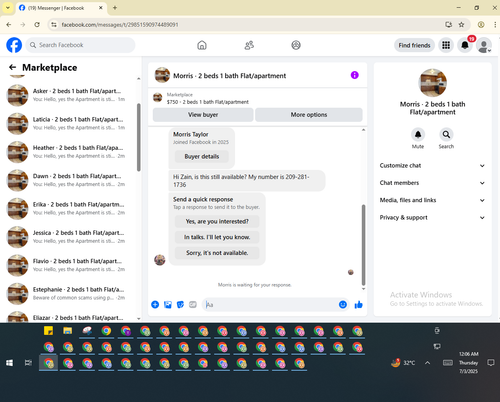Go back with the Marketplace arrow

click(13, 67)
